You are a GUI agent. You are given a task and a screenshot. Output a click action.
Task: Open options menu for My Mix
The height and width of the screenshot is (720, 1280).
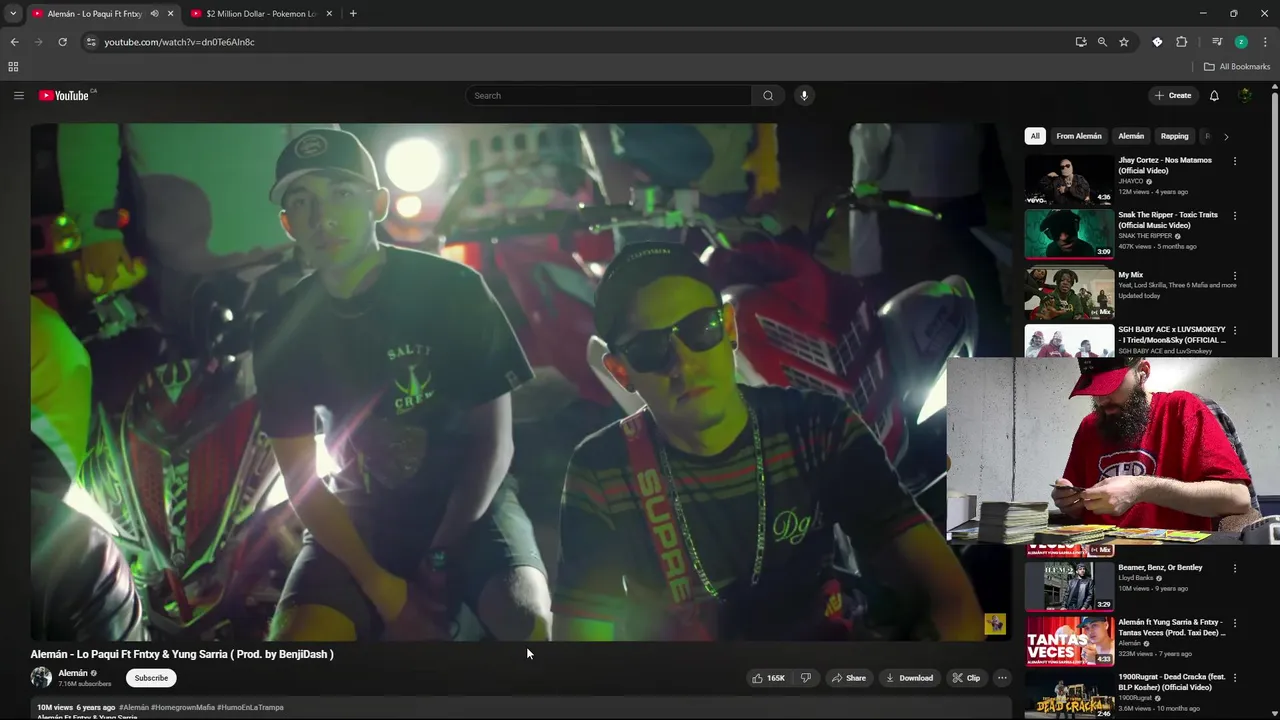(1235, 275)
